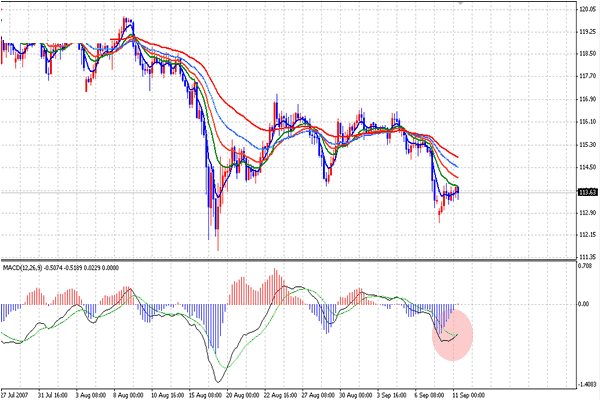600x400 pixels.
Task: Select the 10 Aug 16:00 time label
Action: click(166, 395)
